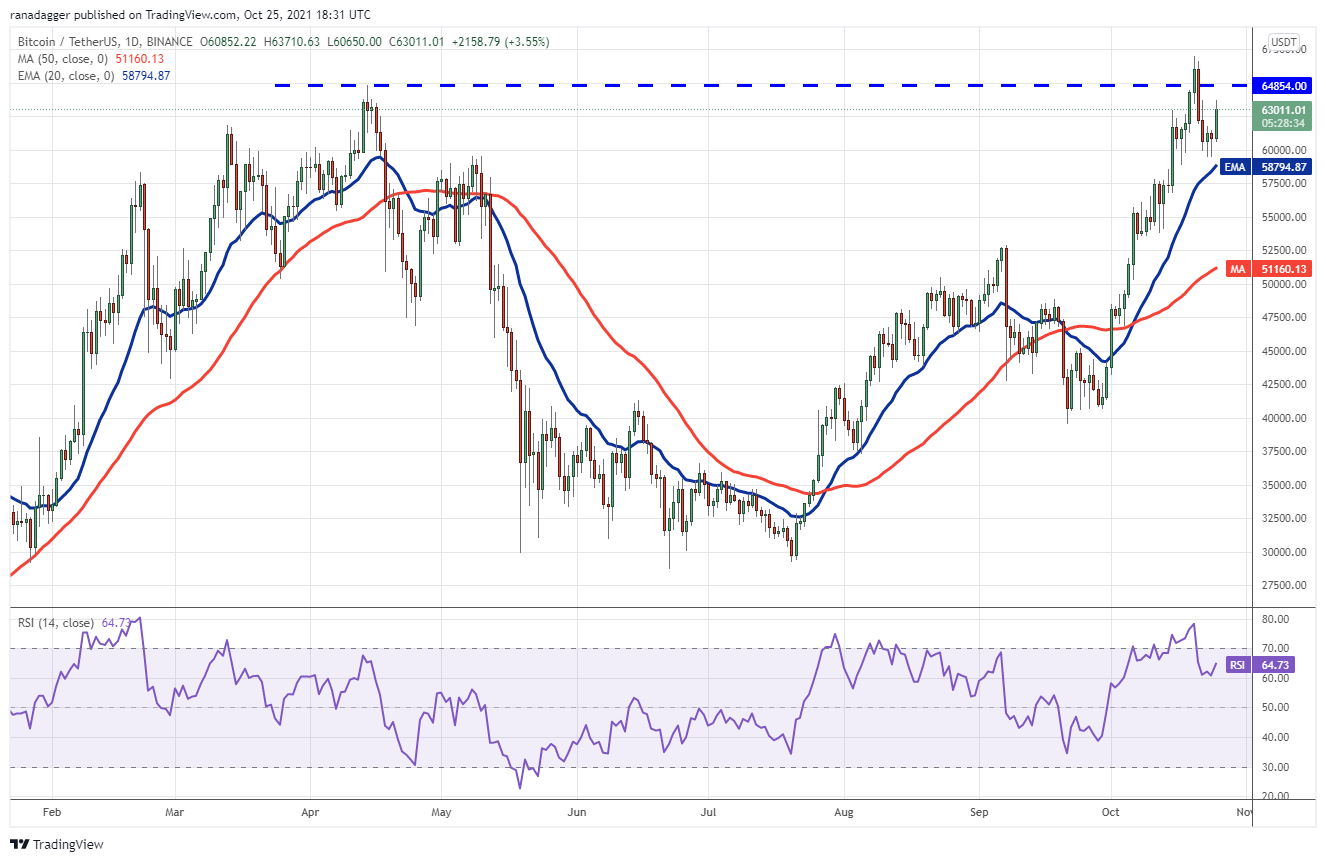Click the 35000.00 price axis label
This screenshot has width=1326, height=862.
1284,485
